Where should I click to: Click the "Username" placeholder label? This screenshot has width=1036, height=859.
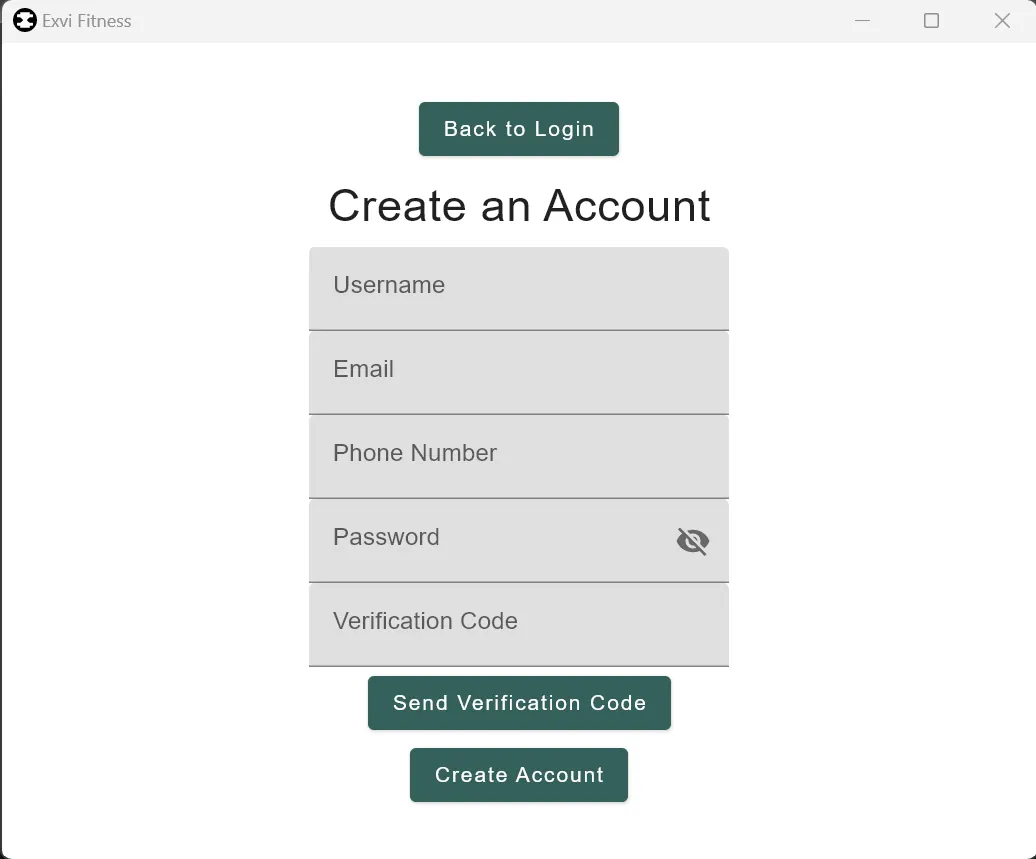(389, 285)
